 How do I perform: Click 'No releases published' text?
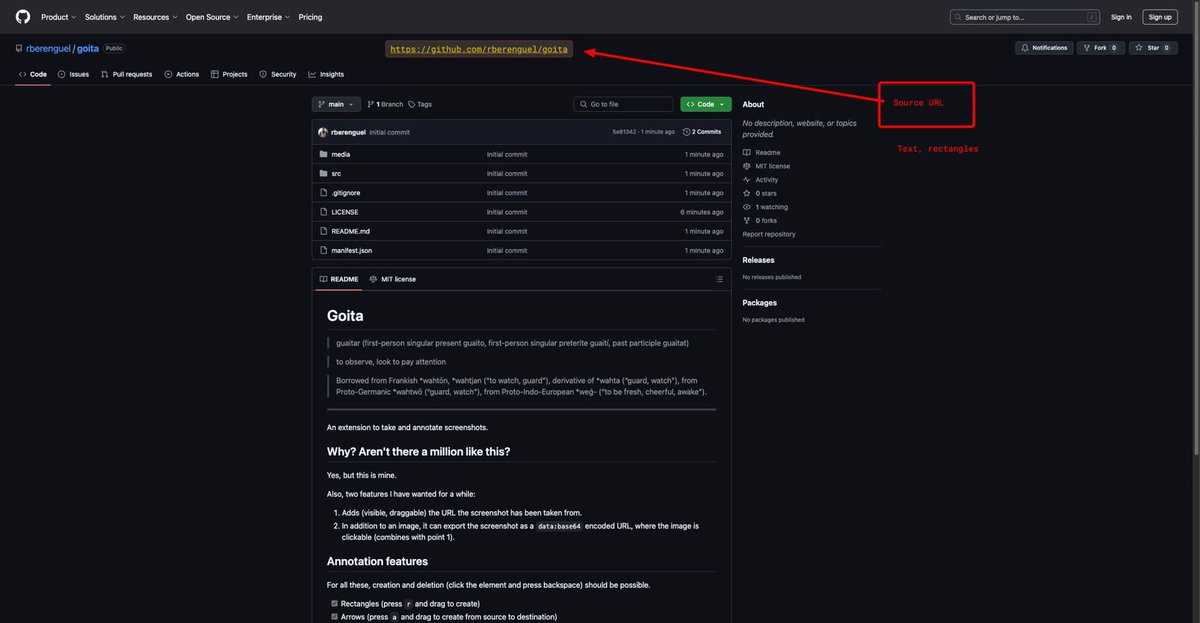coord(772,277)
